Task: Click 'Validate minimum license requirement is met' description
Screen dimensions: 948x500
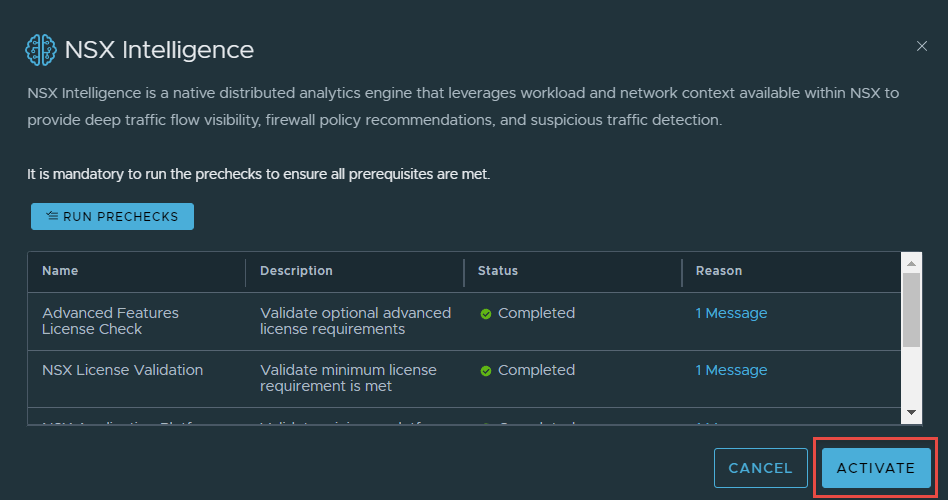Action: 348,378
